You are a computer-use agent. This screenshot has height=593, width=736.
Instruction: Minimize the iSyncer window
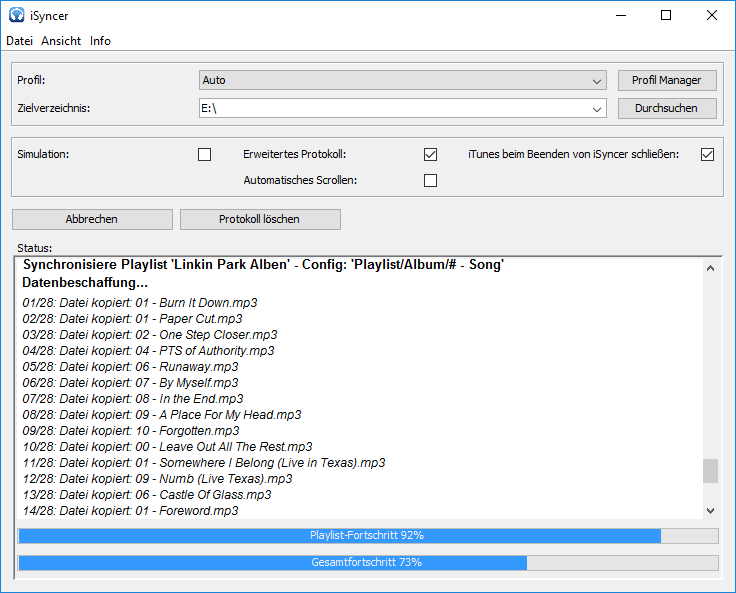[621, 15]
